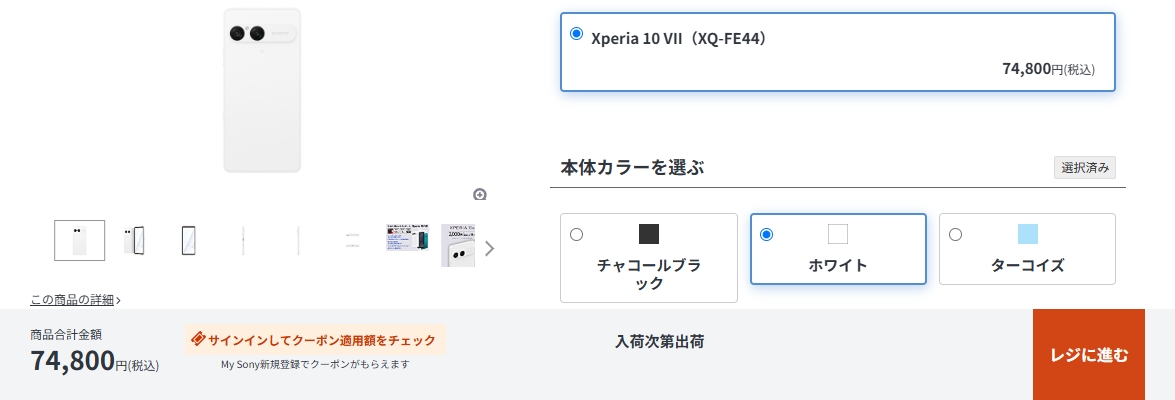View the phone front screen thumbnail
Screen dimensions: 1175x400
pos(188,240)
